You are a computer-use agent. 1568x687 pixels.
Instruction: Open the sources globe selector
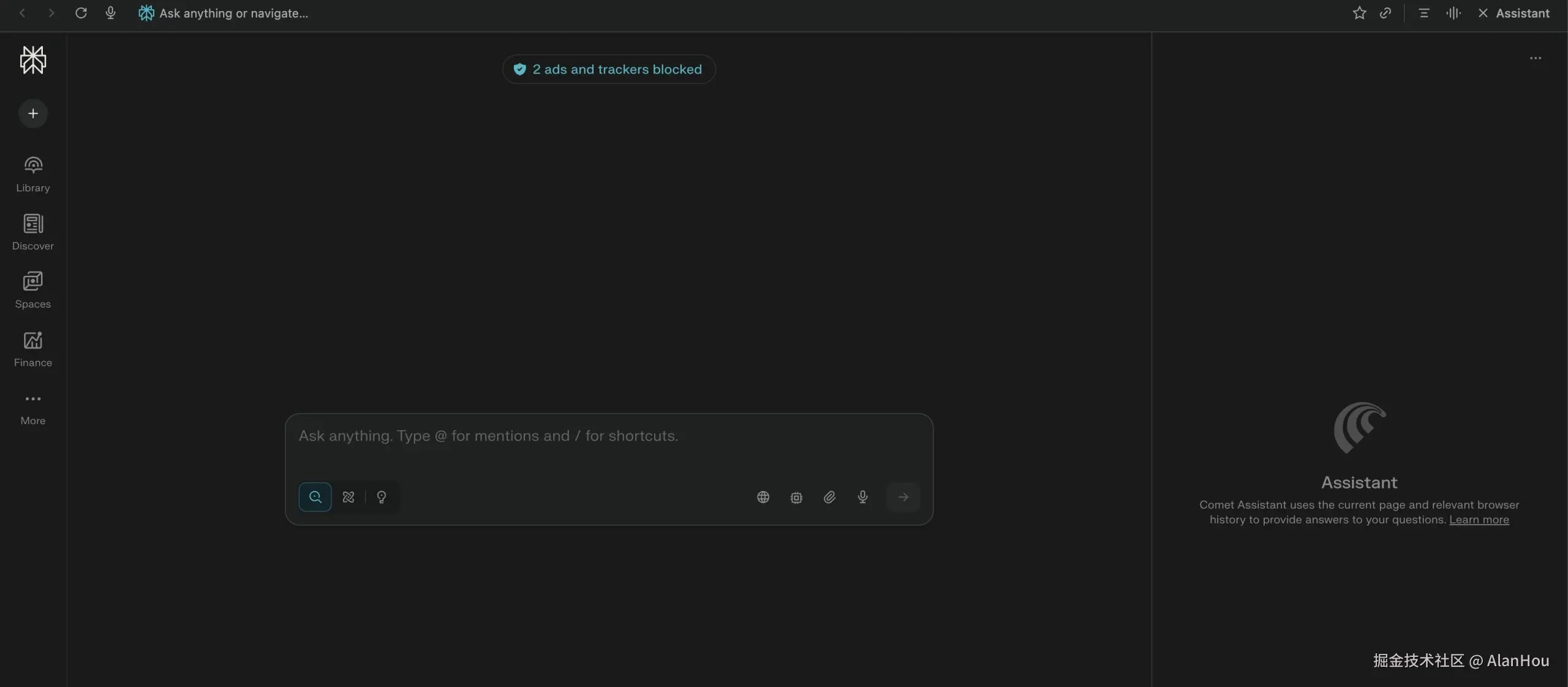pos(763,497)
